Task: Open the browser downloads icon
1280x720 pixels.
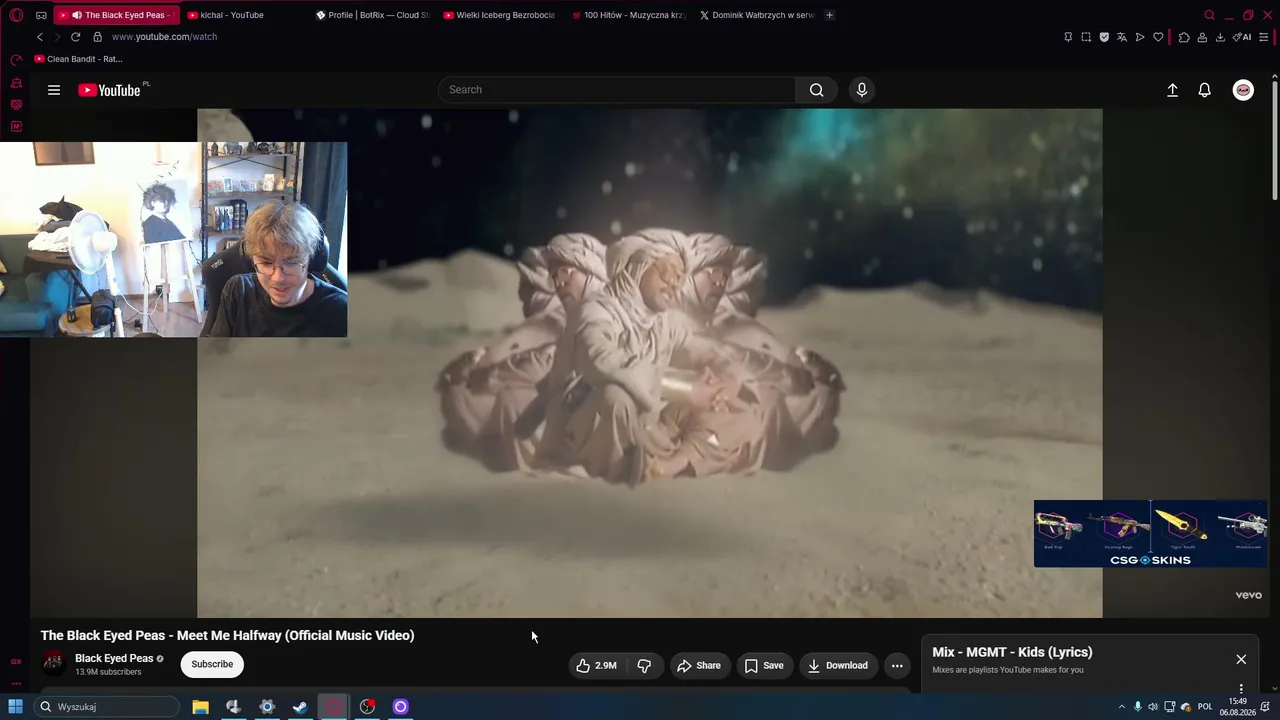Action: (x=1220, y=37)
